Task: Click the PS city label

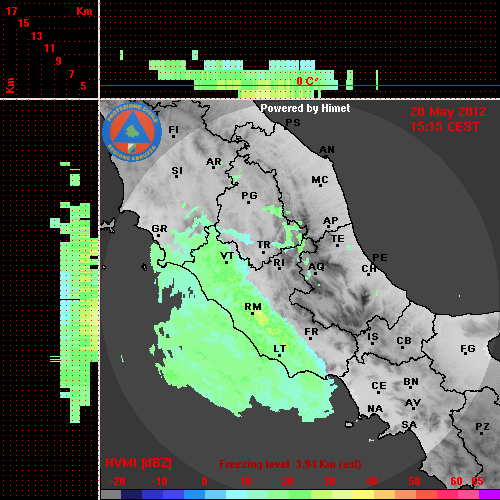Action: (x=293, y=123)
